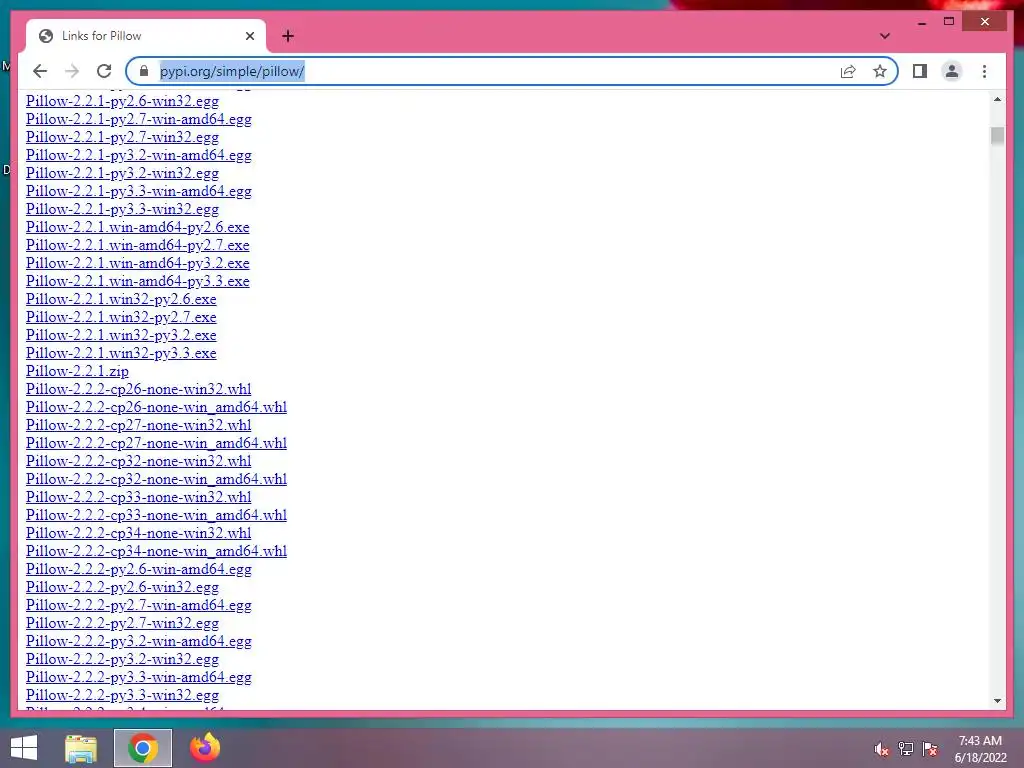Open the browser side panel

(920, 71)
